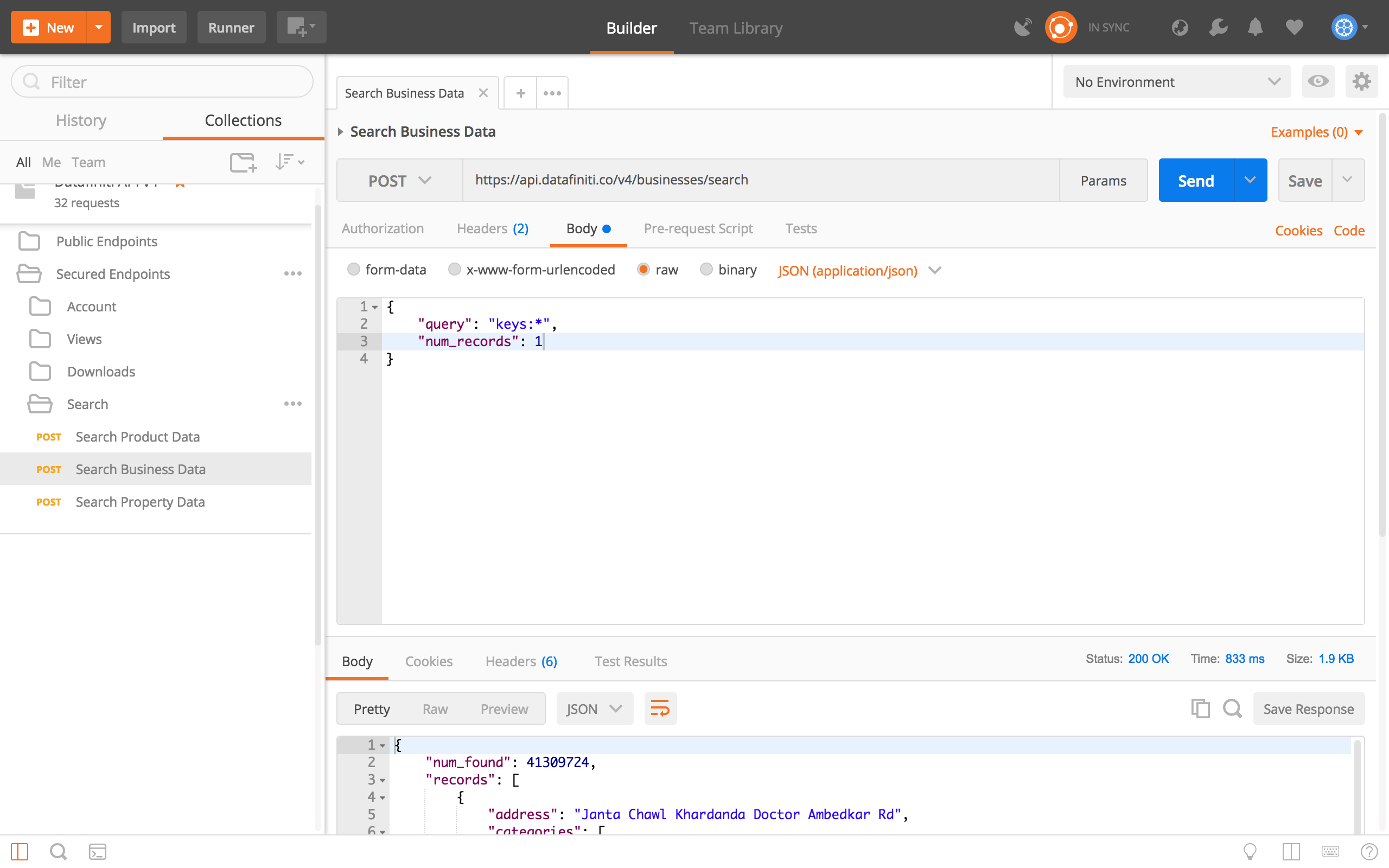1389x868 pixels.
Task: Open request Authorization tab
Action: pyautogui.click(x=383, y=228)
